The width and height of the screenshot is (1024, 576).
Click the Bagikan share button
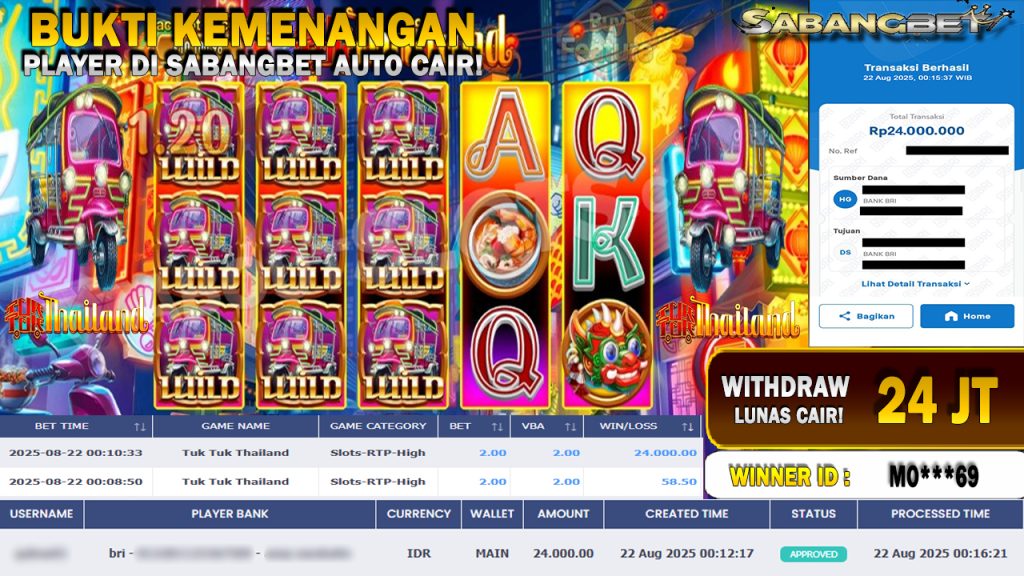866,316
